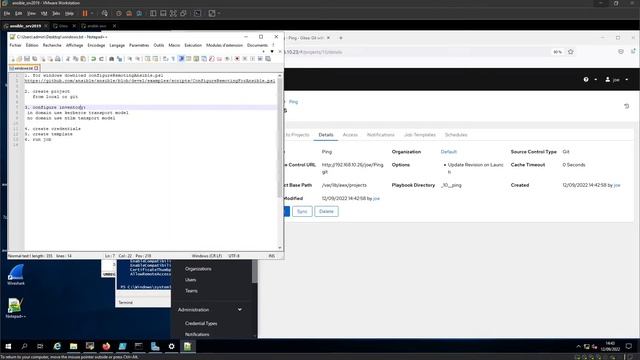Image resolution: width=640 pixels, height=360 pixels.
Task: Open the Recherche menu in Notepad++
Action: [x=52, y=45]
